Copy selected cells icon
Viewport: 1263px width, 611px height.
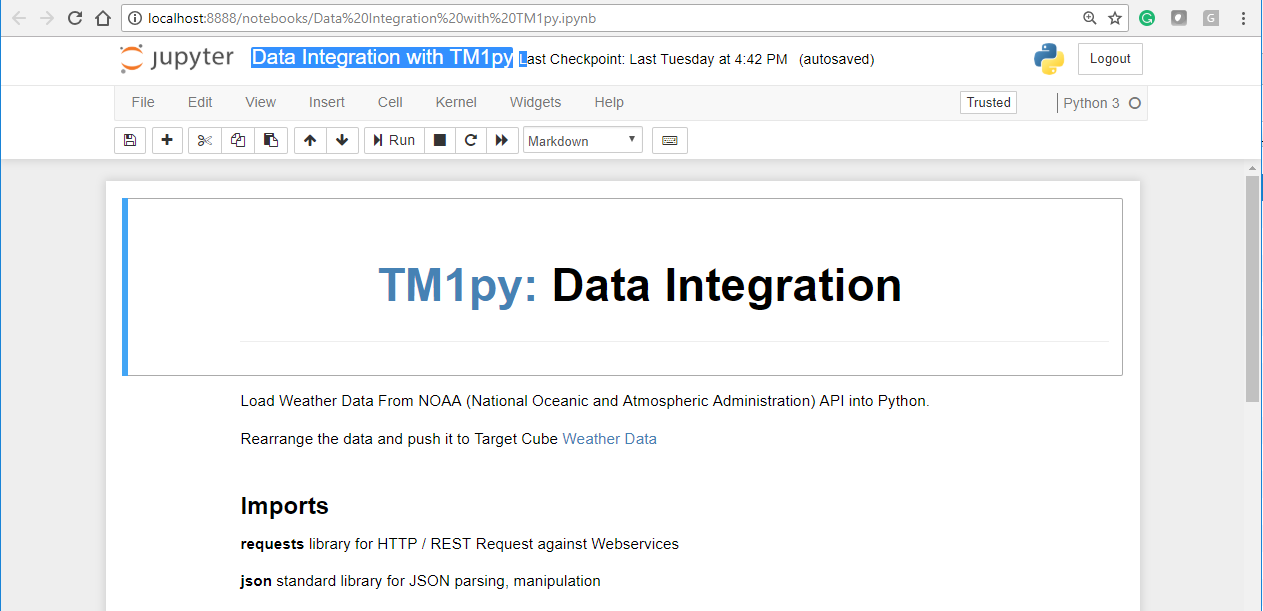pyautogui.click(x=238, y=141)
